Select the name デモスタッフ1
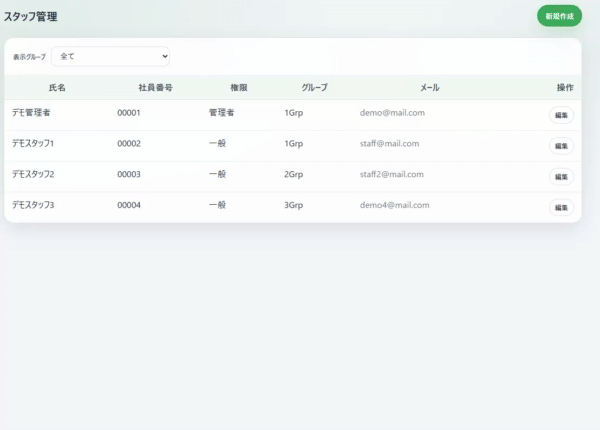Image resolution: width=600 pixels, height=430 pixels. [33, 143]
